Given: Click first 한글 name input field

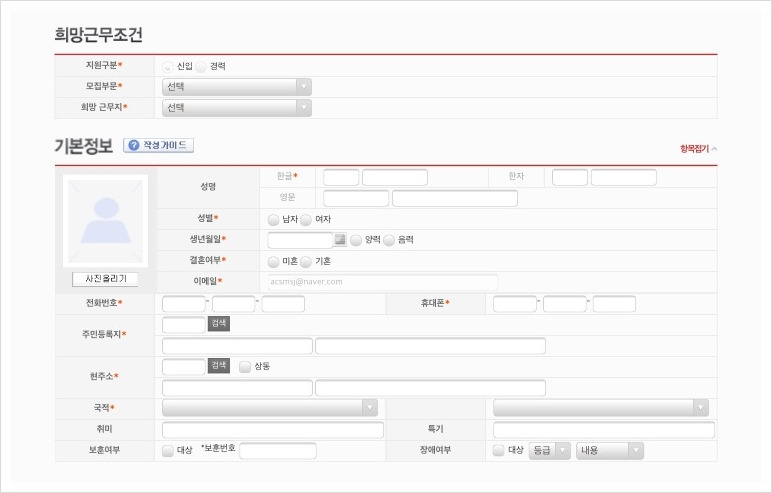Looking at the screenshot, I should (341, 177).
